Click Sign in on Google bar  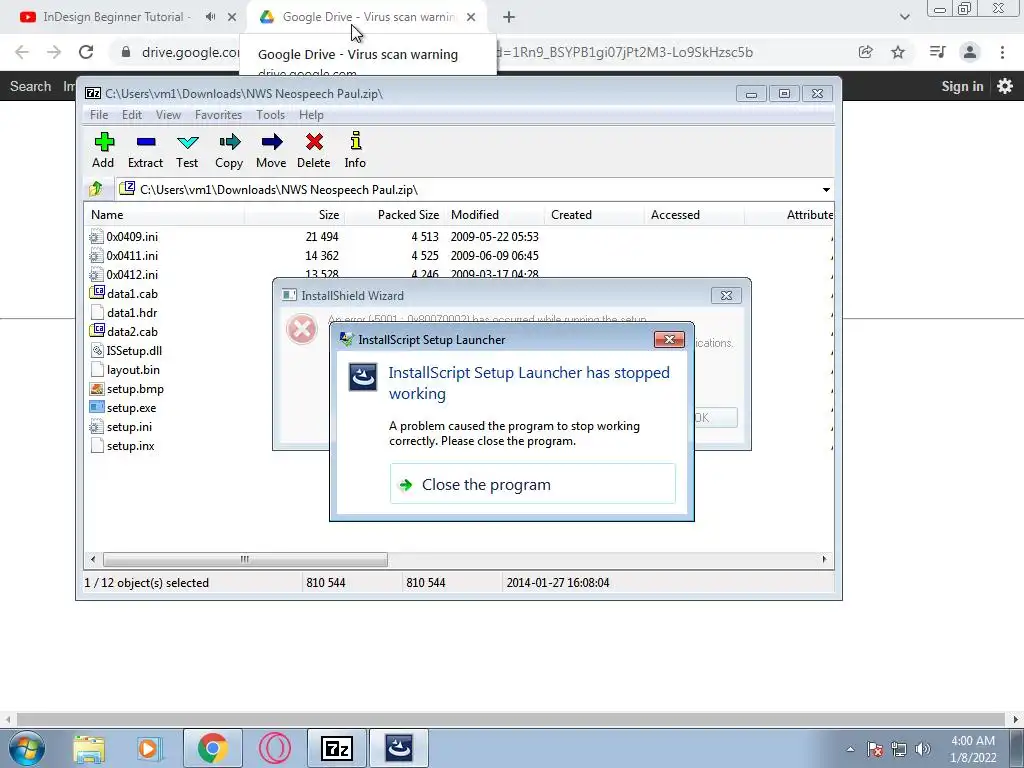[x=962, y=86]
